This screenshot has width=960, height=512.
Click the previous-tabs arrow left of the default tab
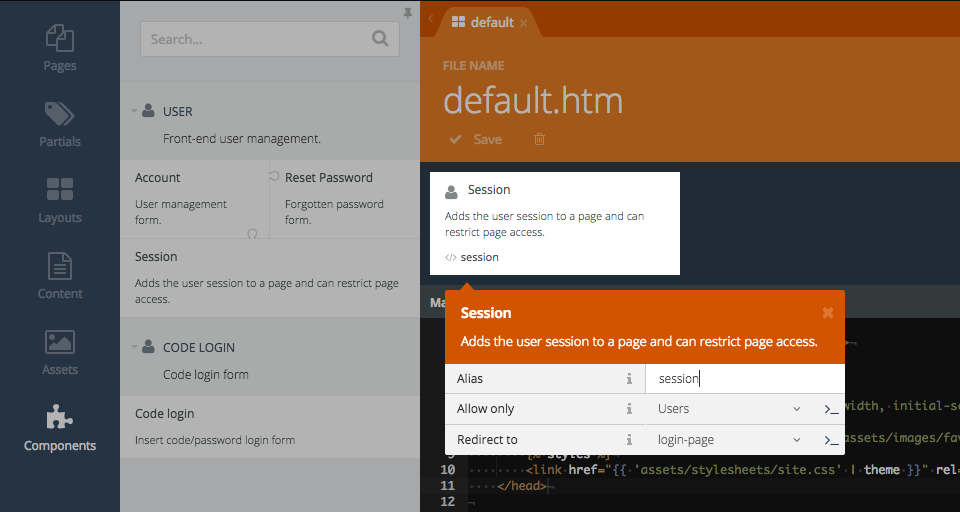pyautogui.click(x=430, y=19)
